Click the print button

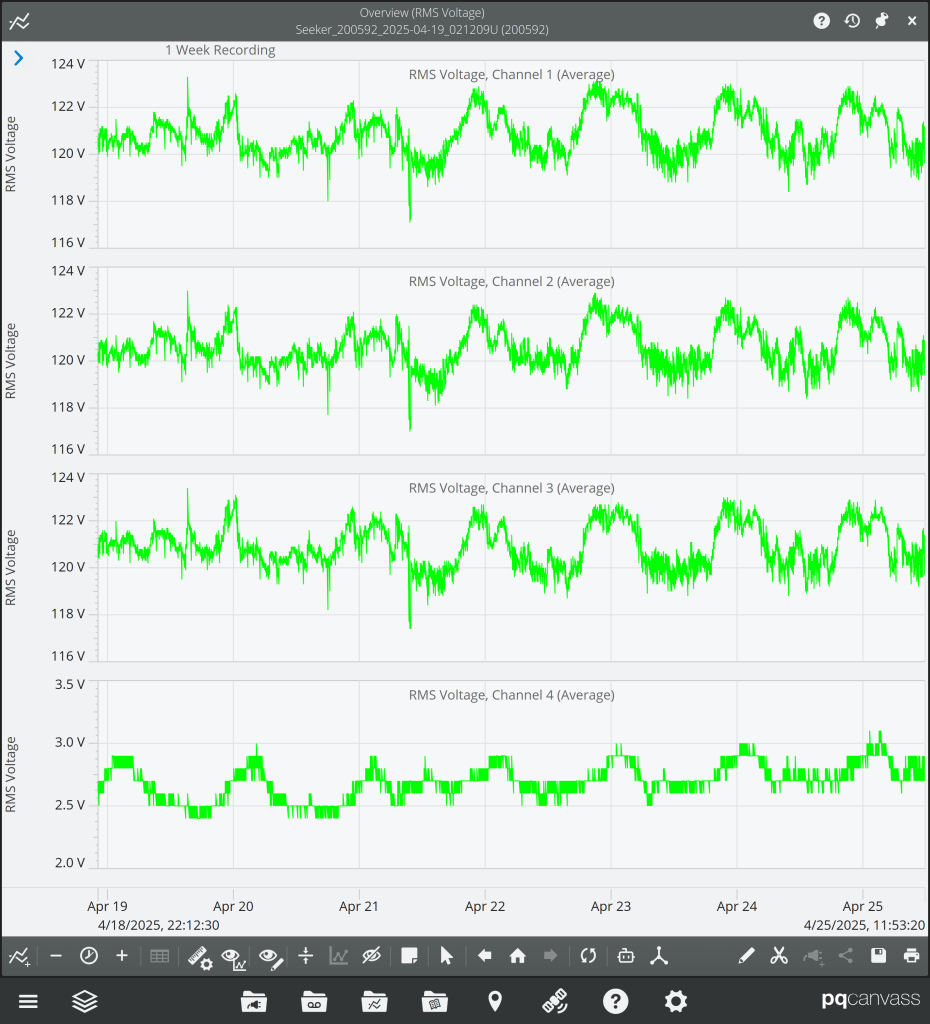pos(911,956)
